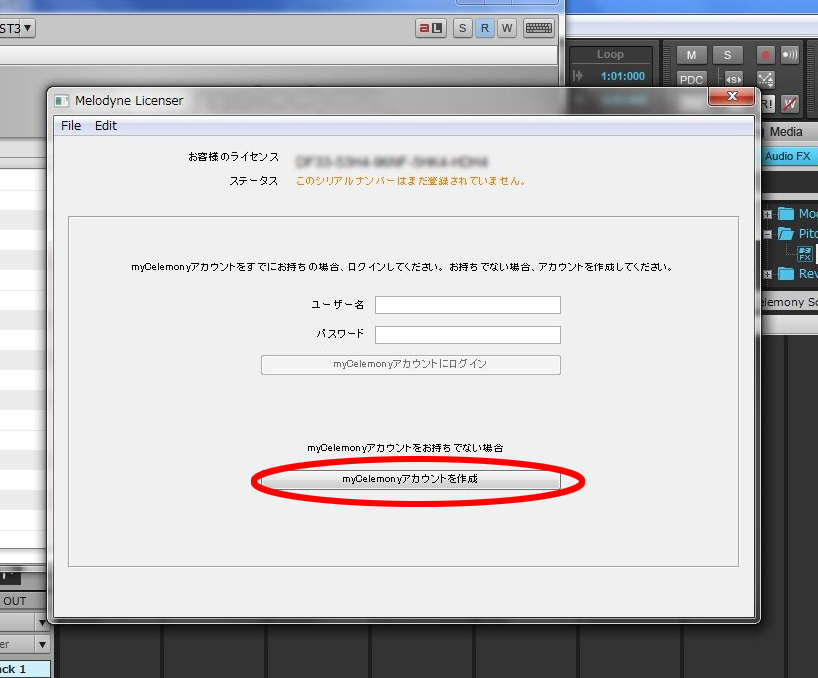Image resolution: width=818 pixels, height=678 pixels.
Task: Click the red aL button in plugin window header
Action: pyautogui.click(x=431, y=28)
